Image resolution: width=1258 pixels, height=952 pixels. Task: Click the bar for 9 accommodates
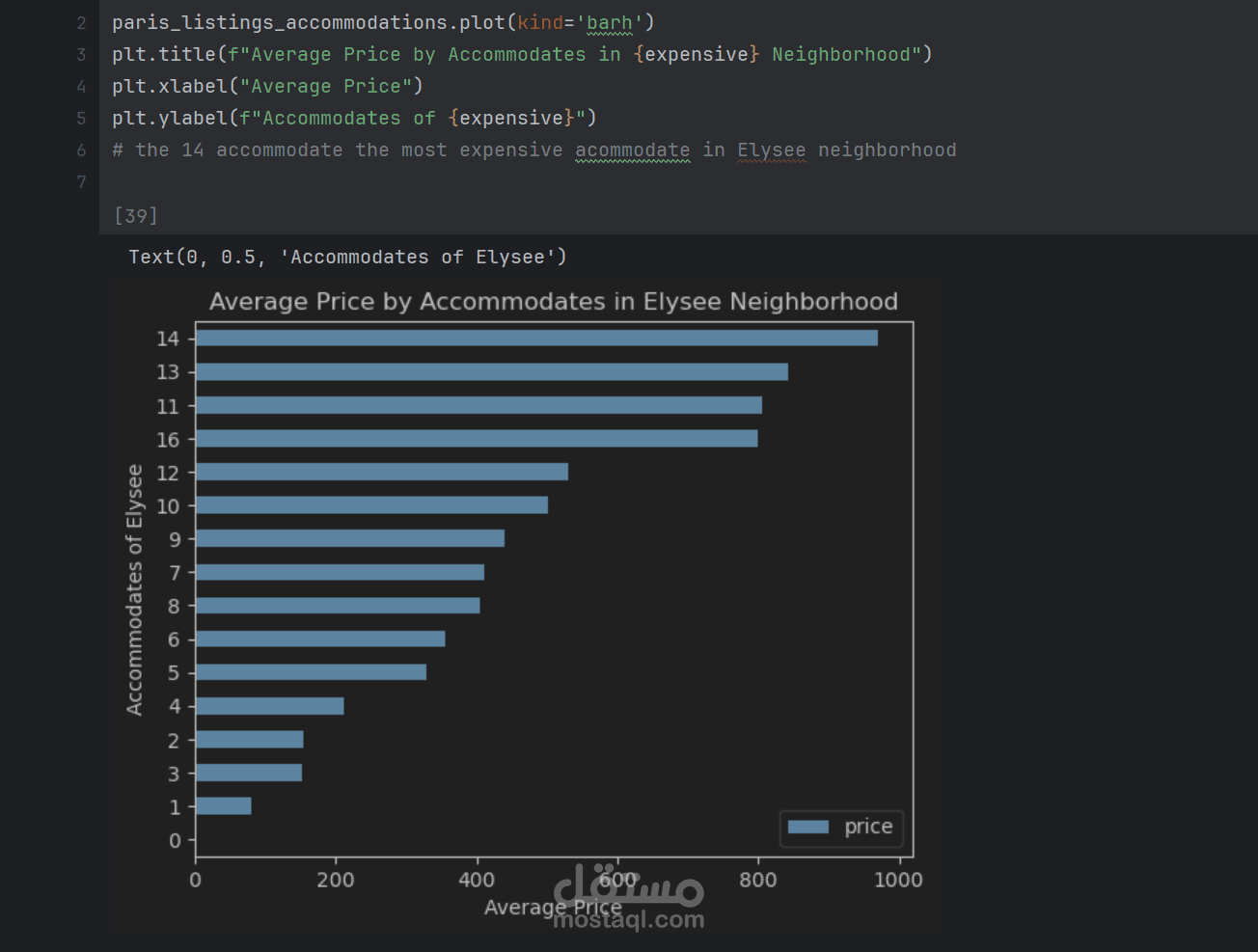(x=350, y=538)
